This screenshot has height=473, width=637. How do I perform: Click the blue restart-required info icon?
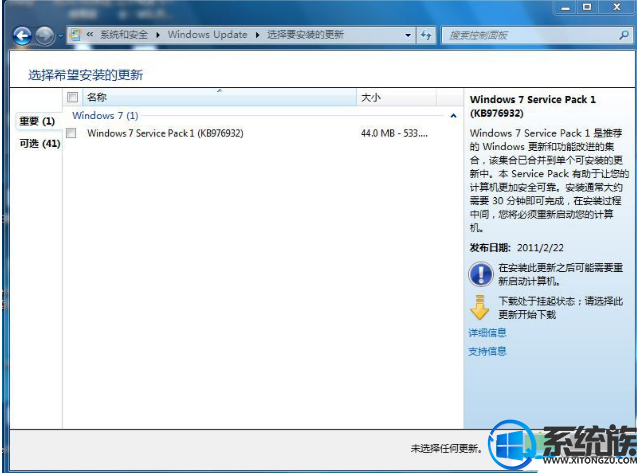pyautogui.click(x=480, y=274)
